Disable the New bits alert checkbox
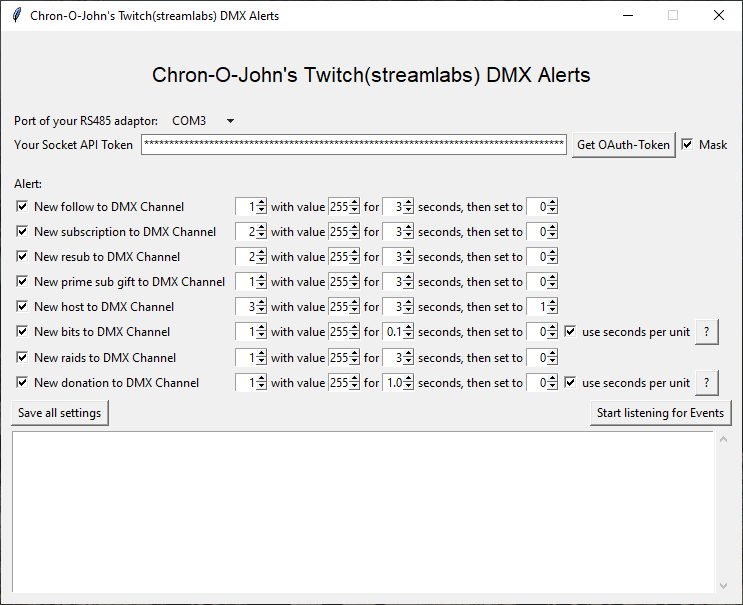 coord(22,332)
